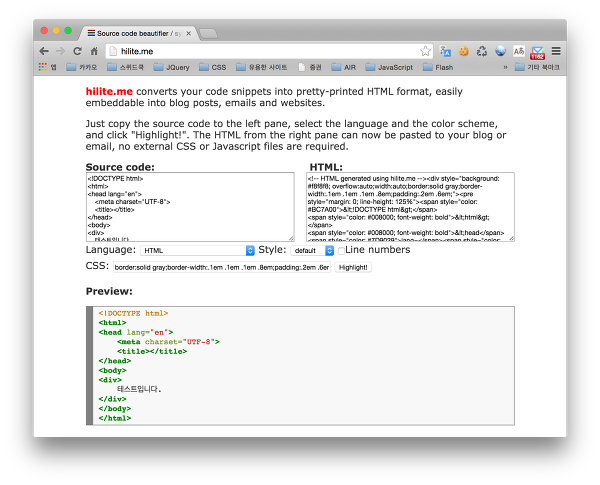Select the Source code beautifier tab
Screen dimensions: 600x485
click(138, 33)
